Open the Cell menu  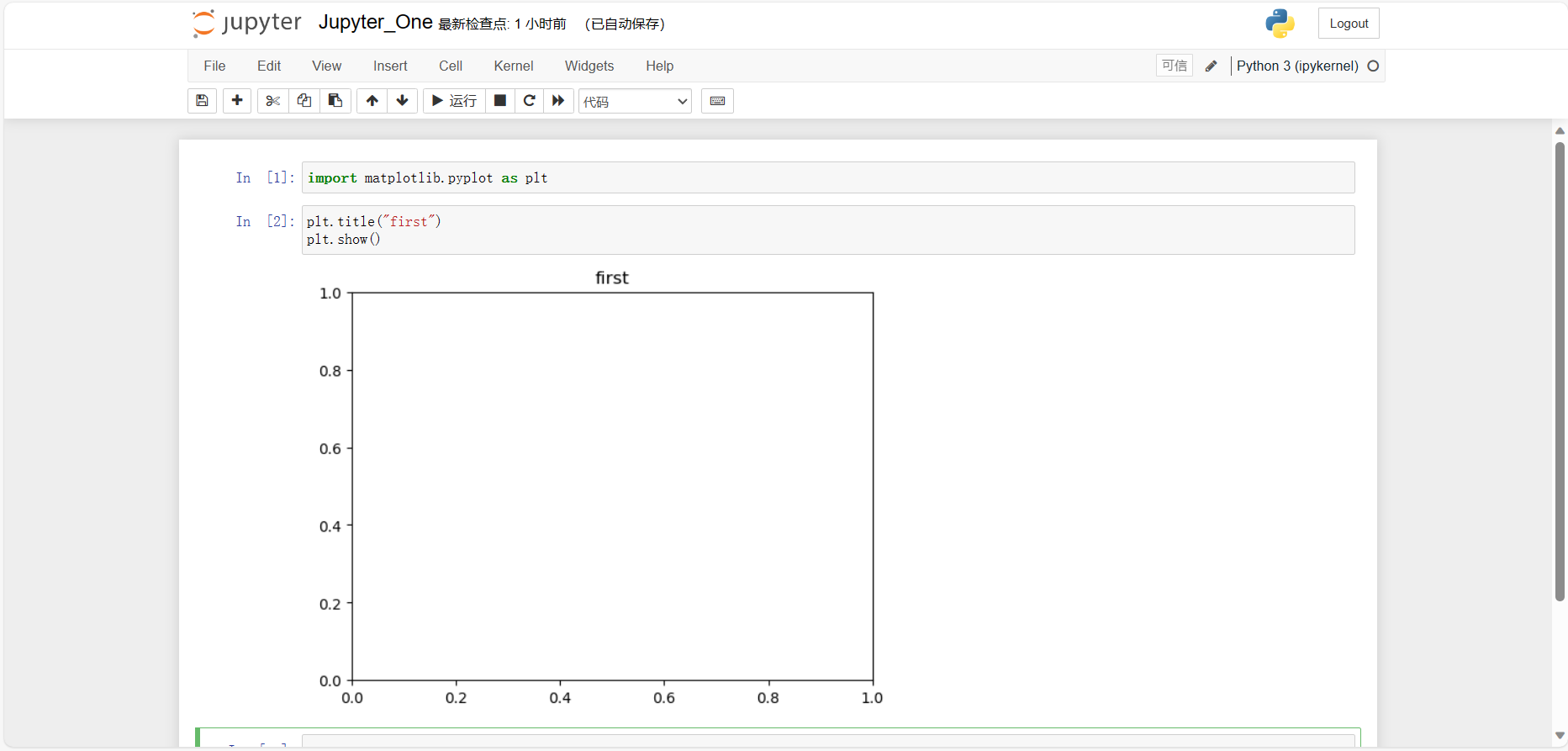pos(451,66)
